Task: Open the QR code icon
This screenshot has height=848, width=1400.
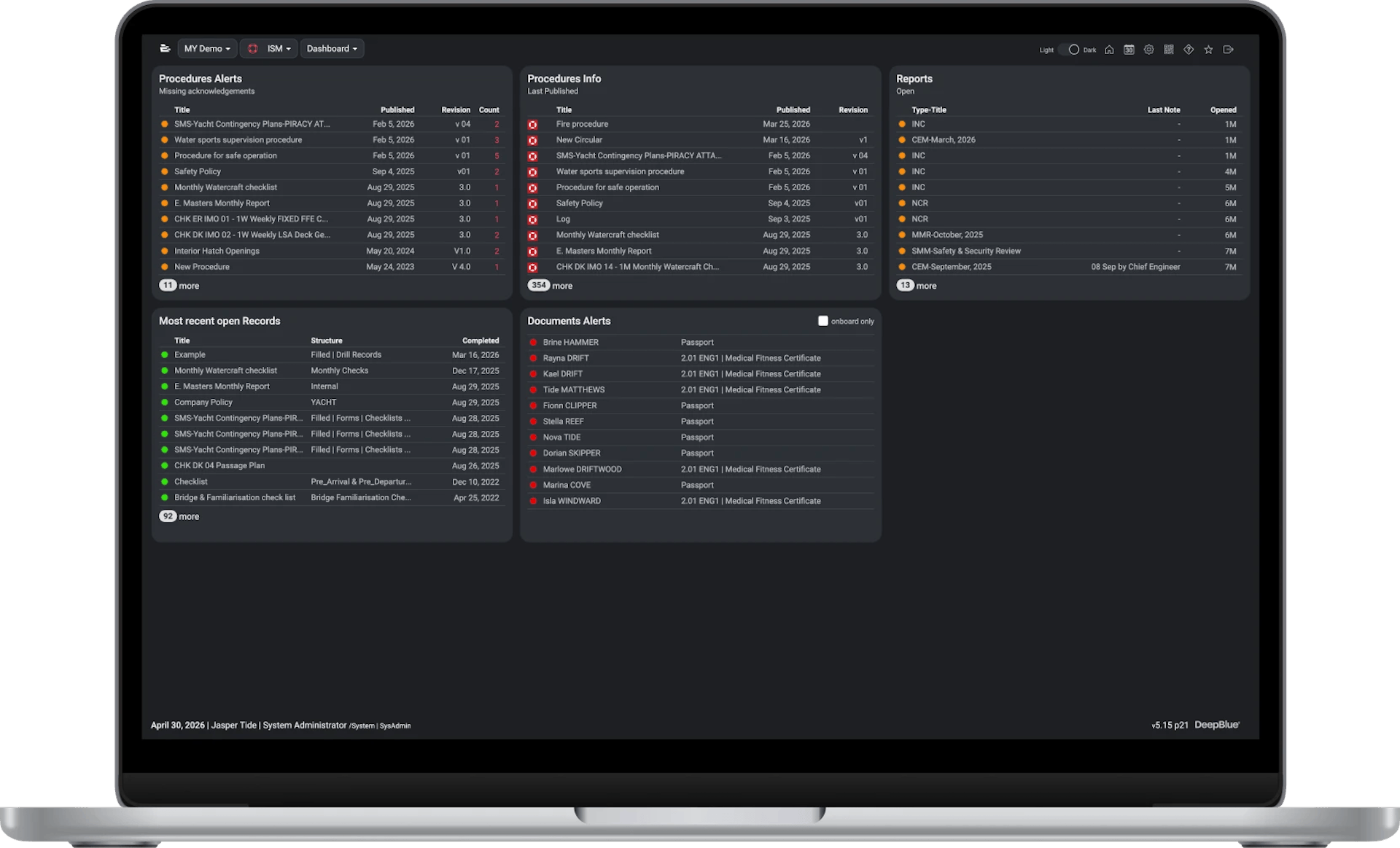Action: 1169,50
